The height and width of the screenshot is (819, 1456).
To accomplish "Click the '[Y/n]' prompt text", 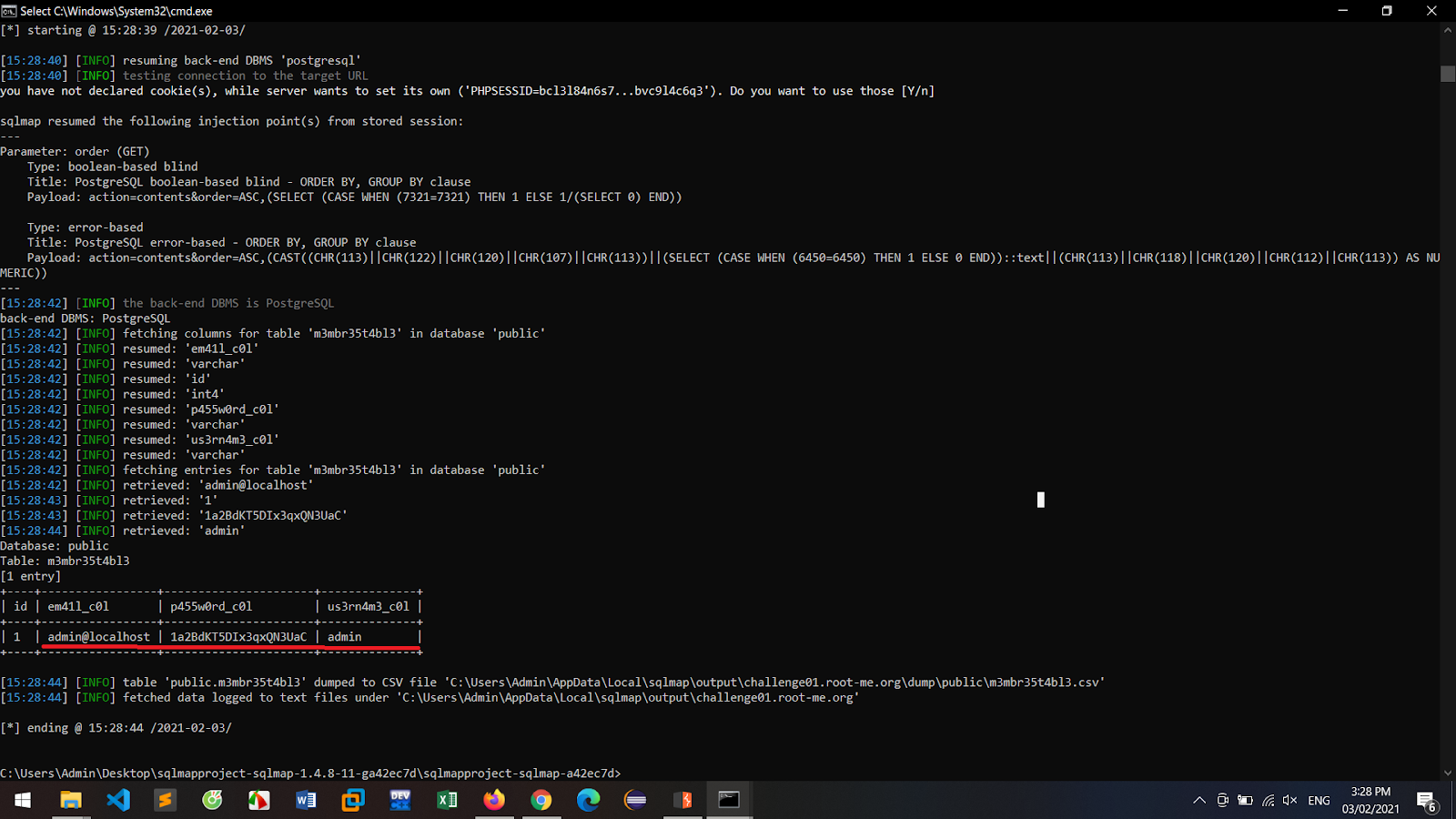I will pyautogui.click(x=917, y=91).
